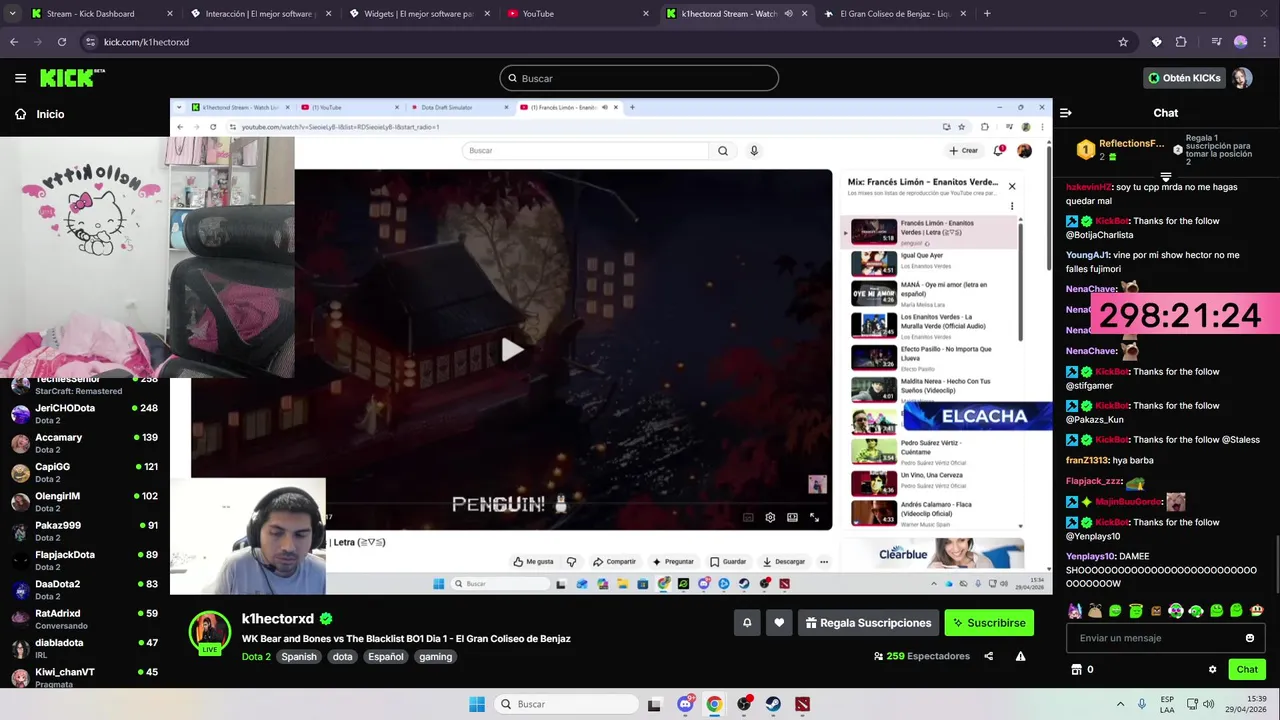Select the Español tag

coord(385,657)
